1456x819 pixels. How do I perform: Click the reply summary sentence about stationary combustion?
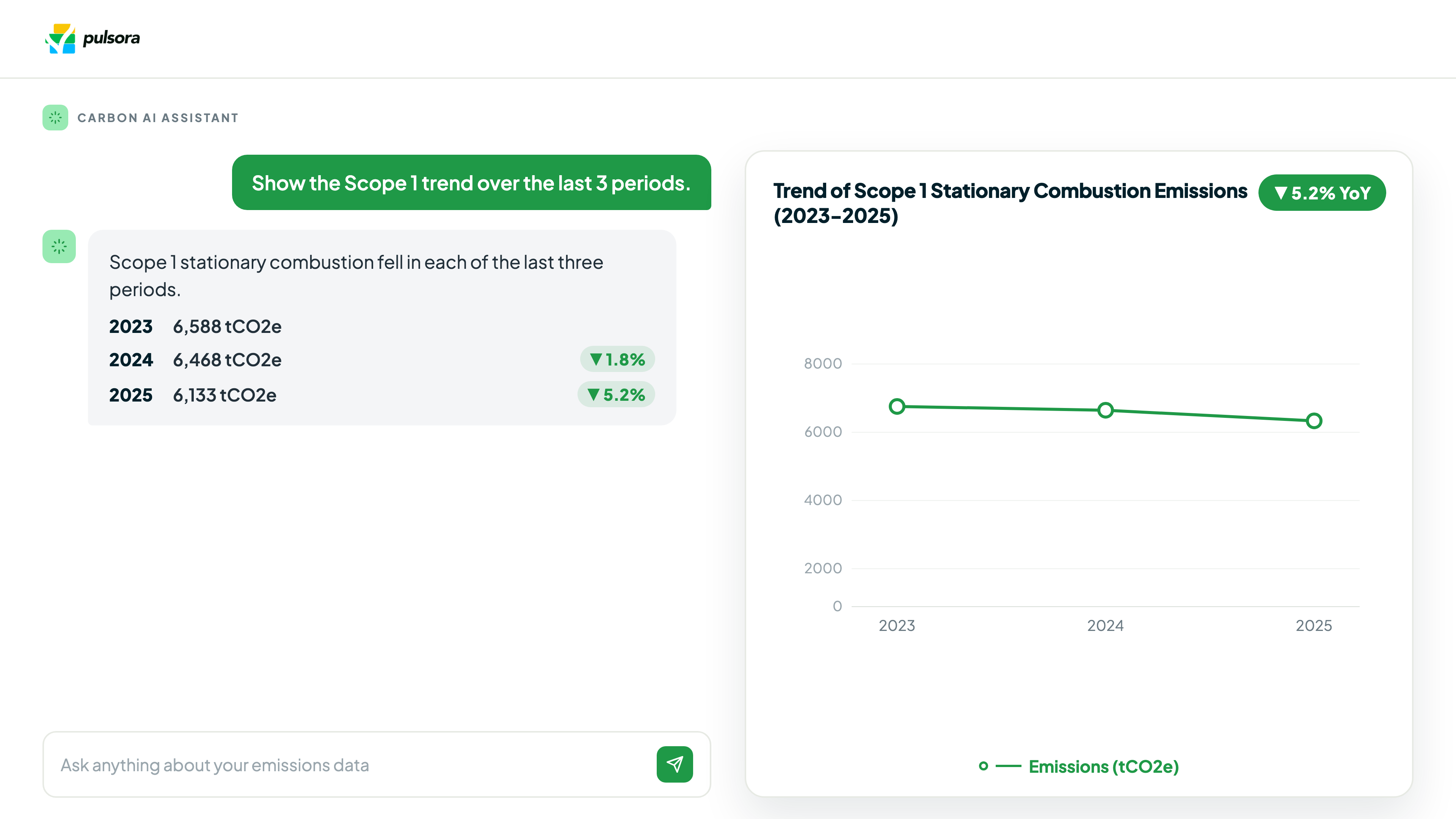[x=356, y=276]
